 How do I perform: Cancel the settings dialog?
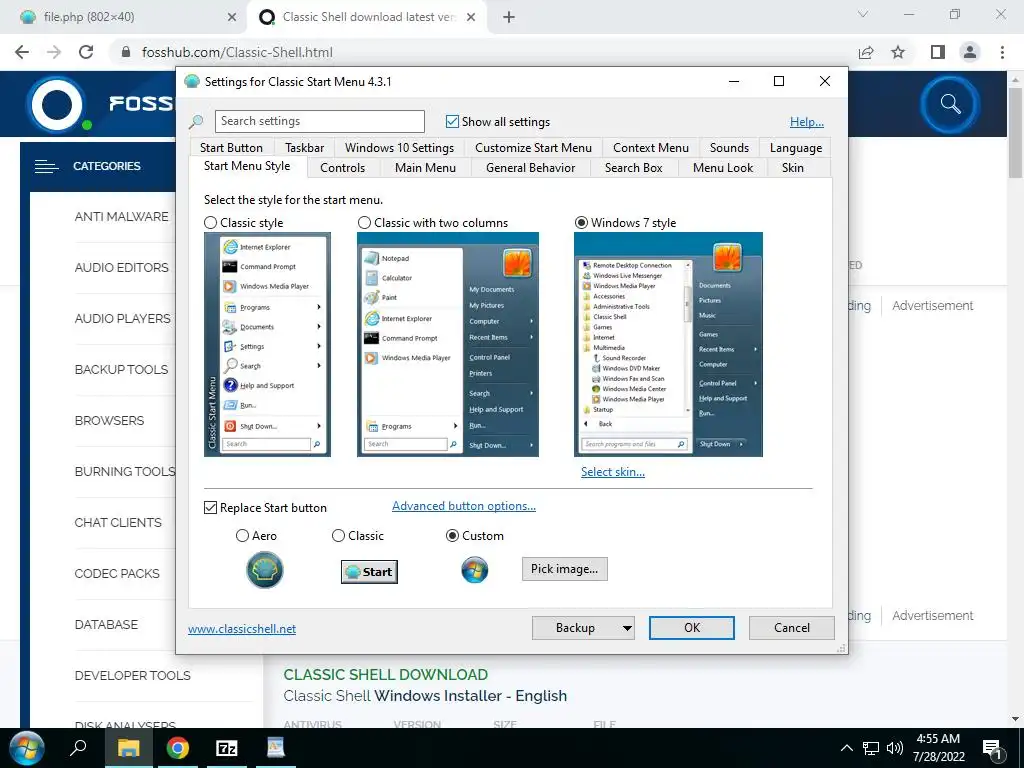point(792,628)
